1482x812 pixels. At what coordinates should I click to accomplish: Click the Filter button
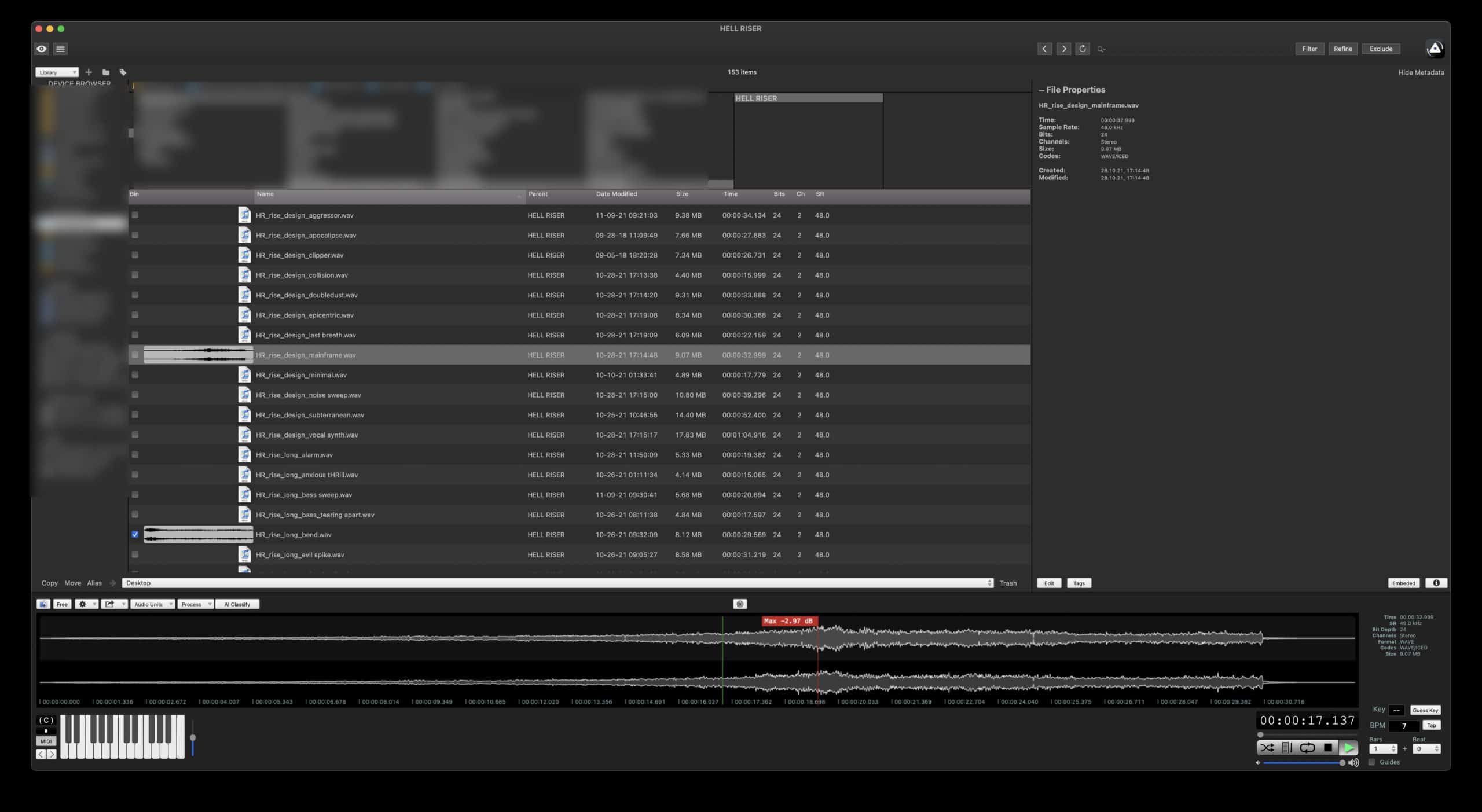click(1309, 49)
